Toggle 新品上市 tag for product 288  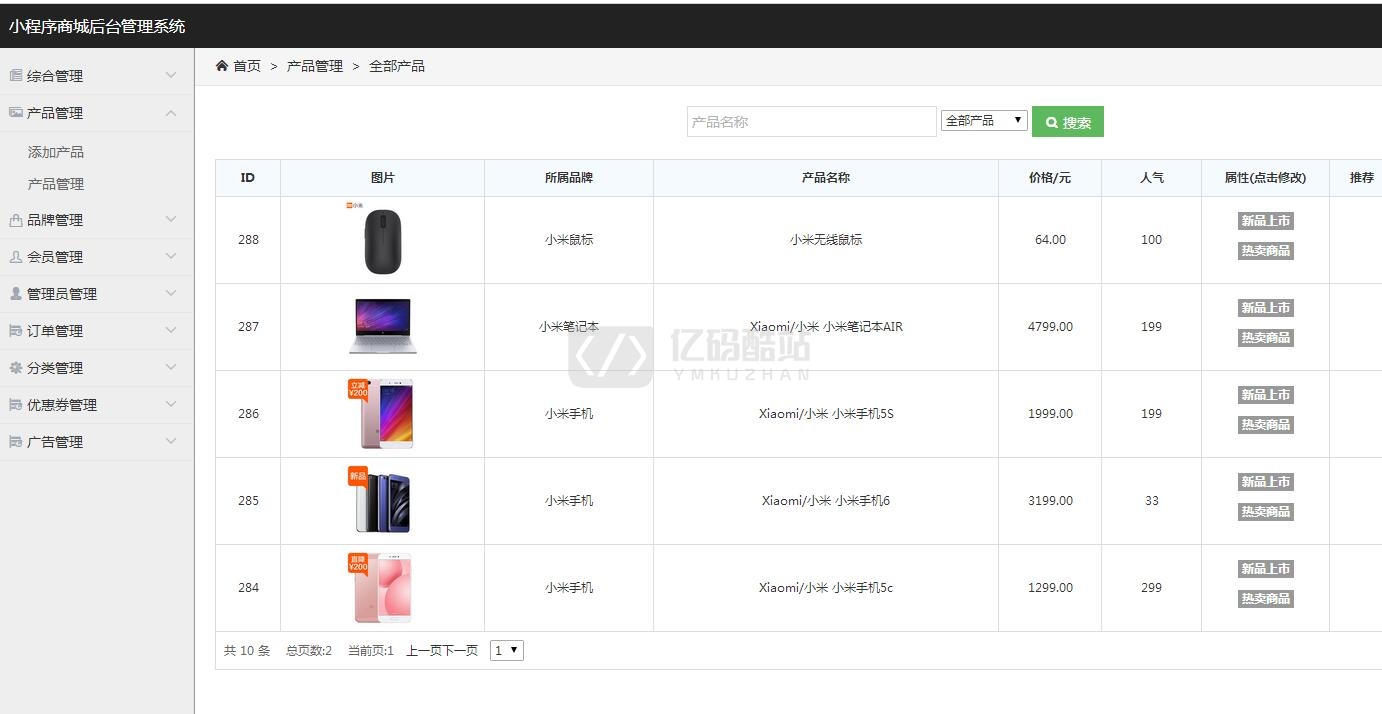tap(1266, 221)
